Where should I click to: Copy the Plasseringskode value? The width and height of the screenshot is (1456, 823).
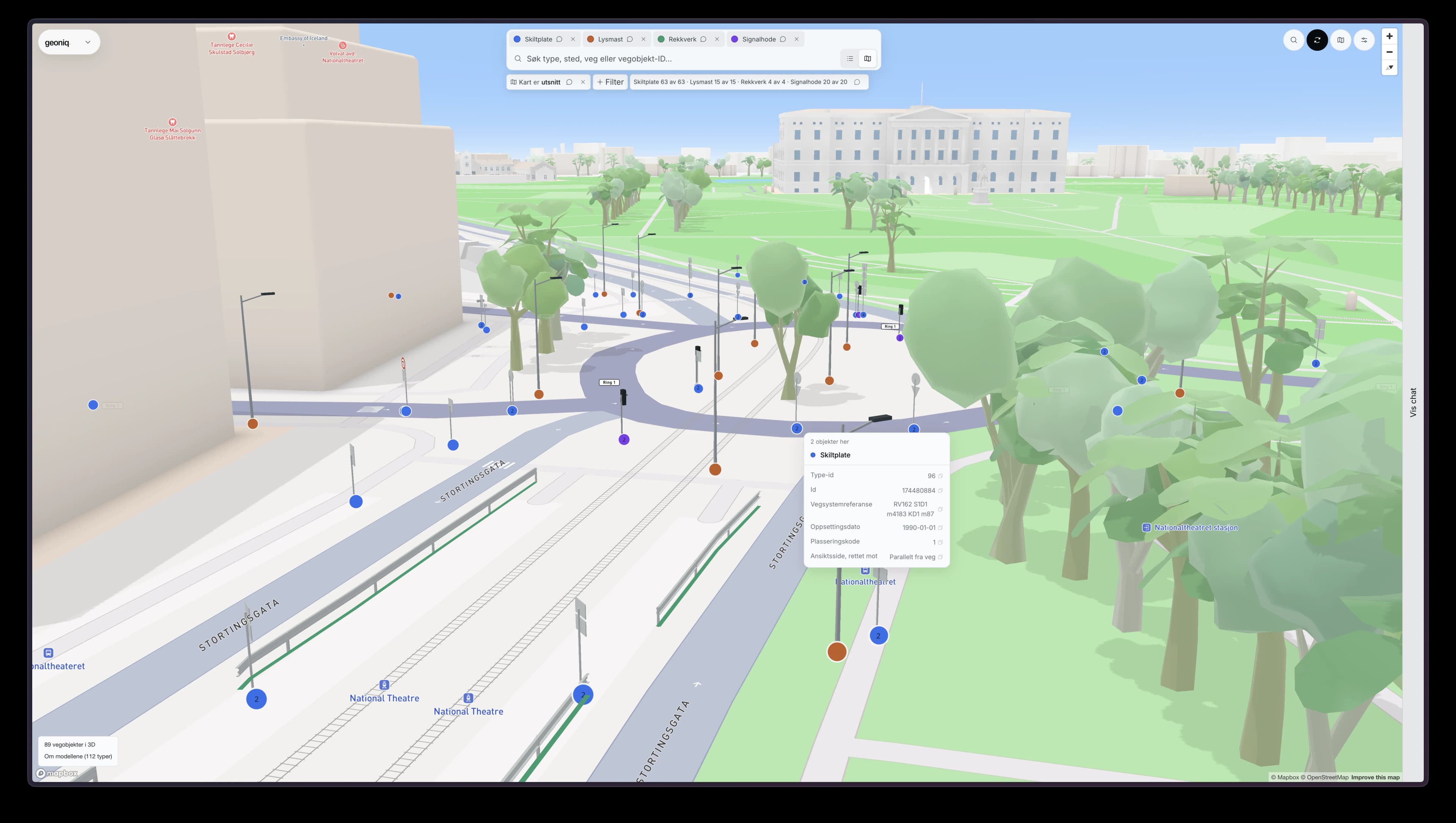[x=940, y=542]
